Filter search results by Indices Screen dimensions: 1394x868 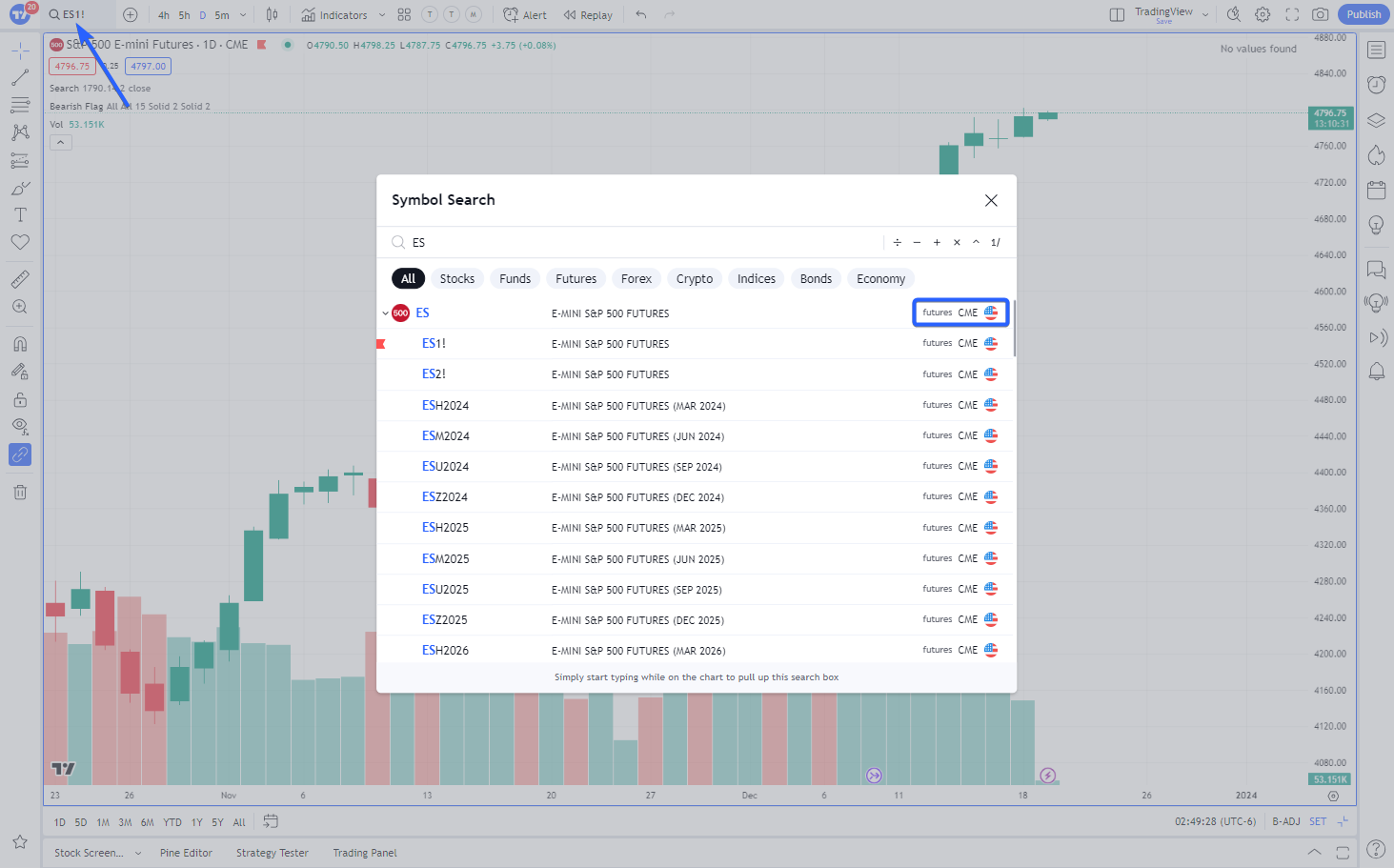pyautogui.click(x=757, y=278)
